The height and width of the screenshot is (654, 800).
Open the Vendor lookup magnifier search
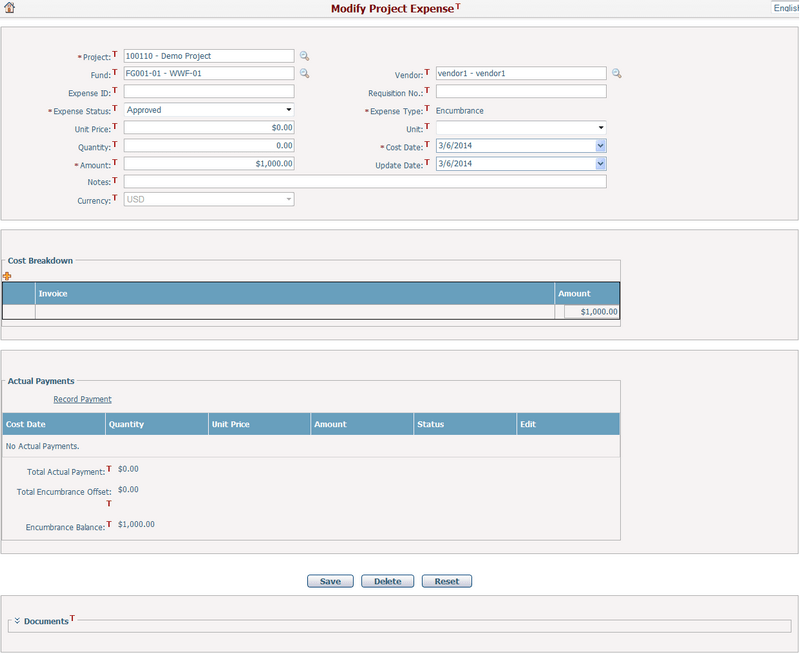(x=618, y=73)
